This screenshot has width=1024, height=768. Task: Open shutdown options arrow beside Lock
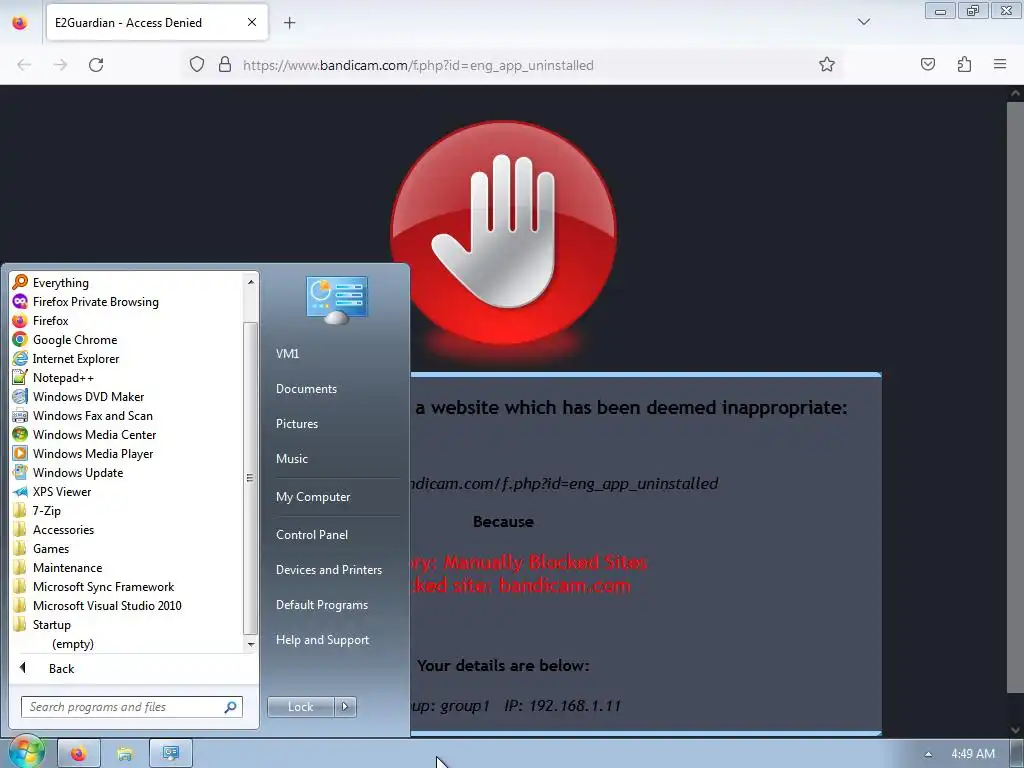click(x=345, y=707)
